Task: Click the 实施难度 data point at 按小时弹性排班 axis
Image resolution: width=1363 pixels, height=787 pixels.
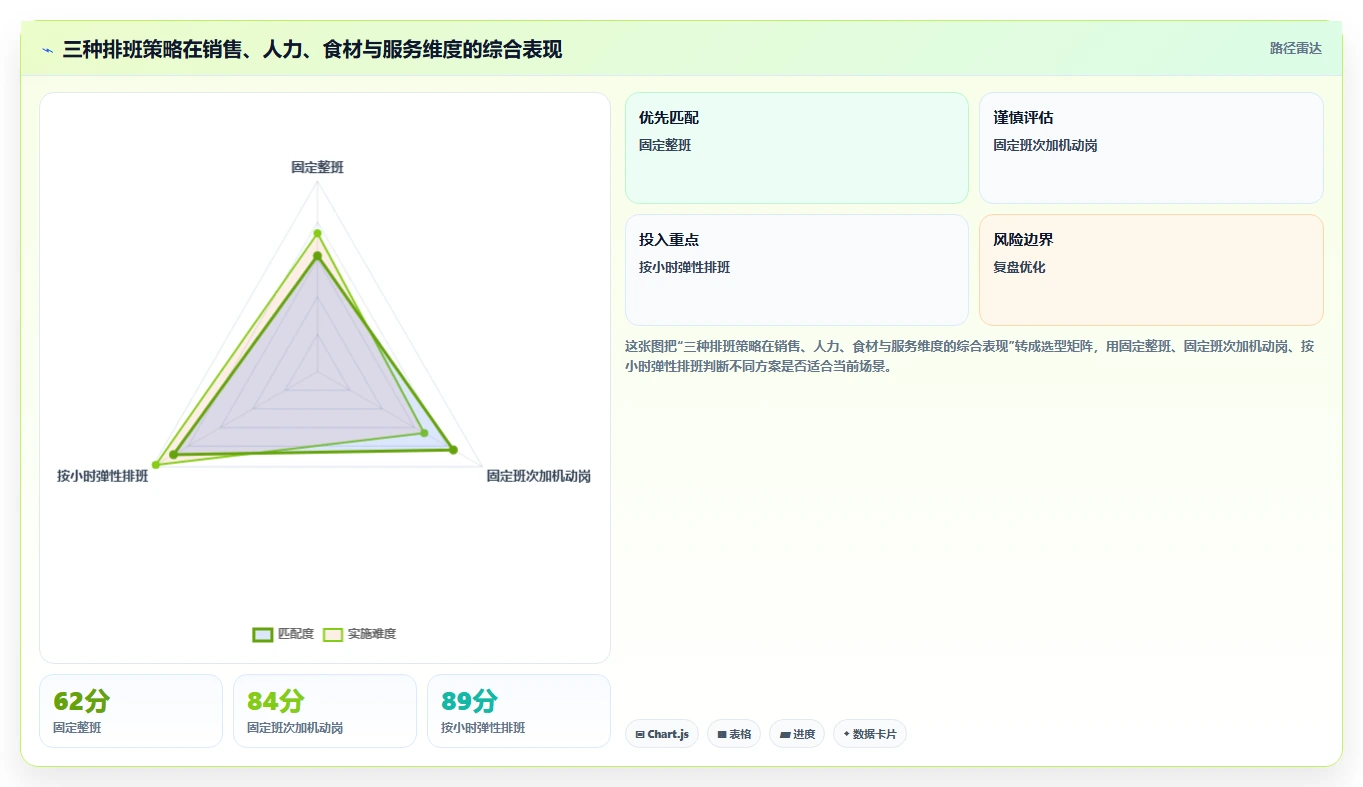Action: pos(155,465)
